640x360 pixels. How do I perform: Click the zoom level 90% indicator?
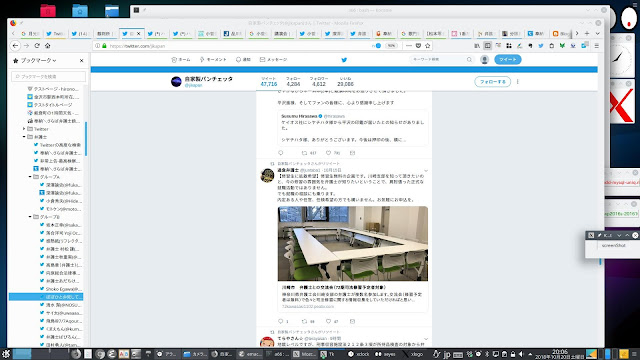point(391,46)
